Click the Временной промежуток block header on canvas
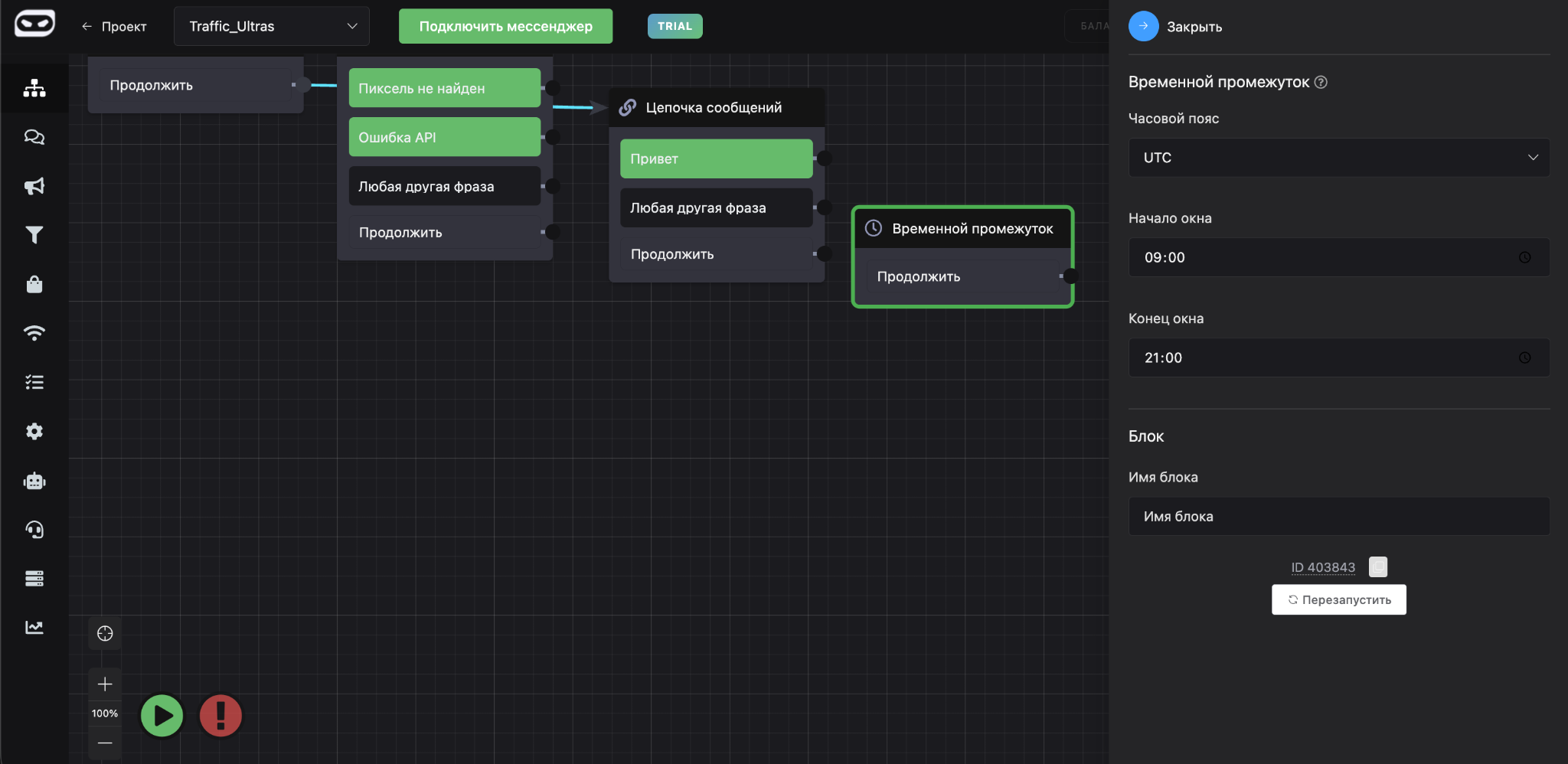 point(962,228)
